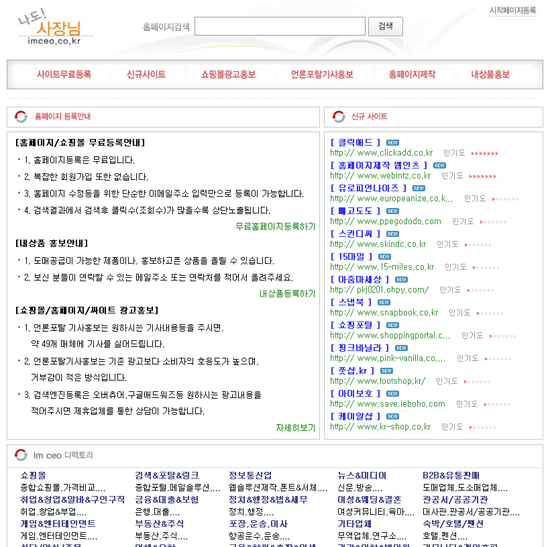
Task: Click the new badge next to 아이보호
Action: point(393,393)
